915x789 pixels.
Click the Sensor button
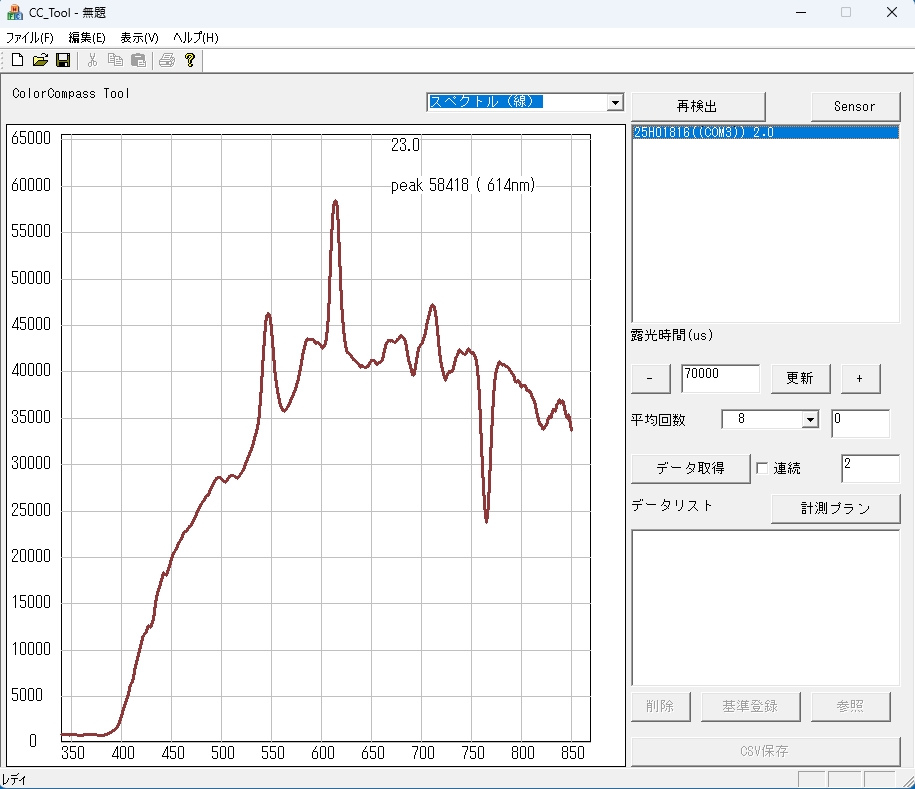point(854,106)
